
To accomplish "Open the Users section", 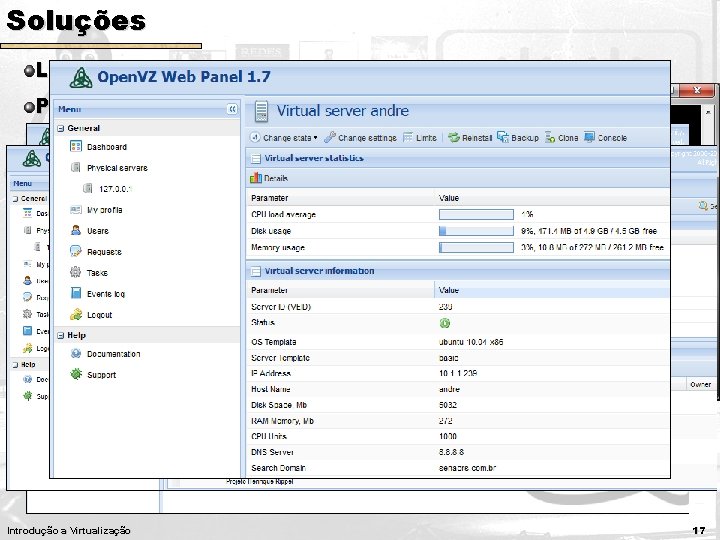I will (98, 231).
